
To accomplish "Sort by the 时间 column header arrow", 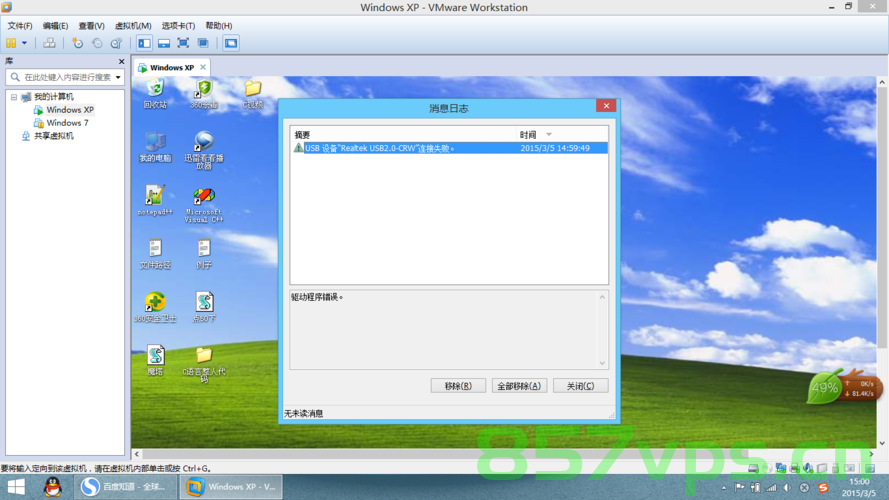I will [549, 135].
